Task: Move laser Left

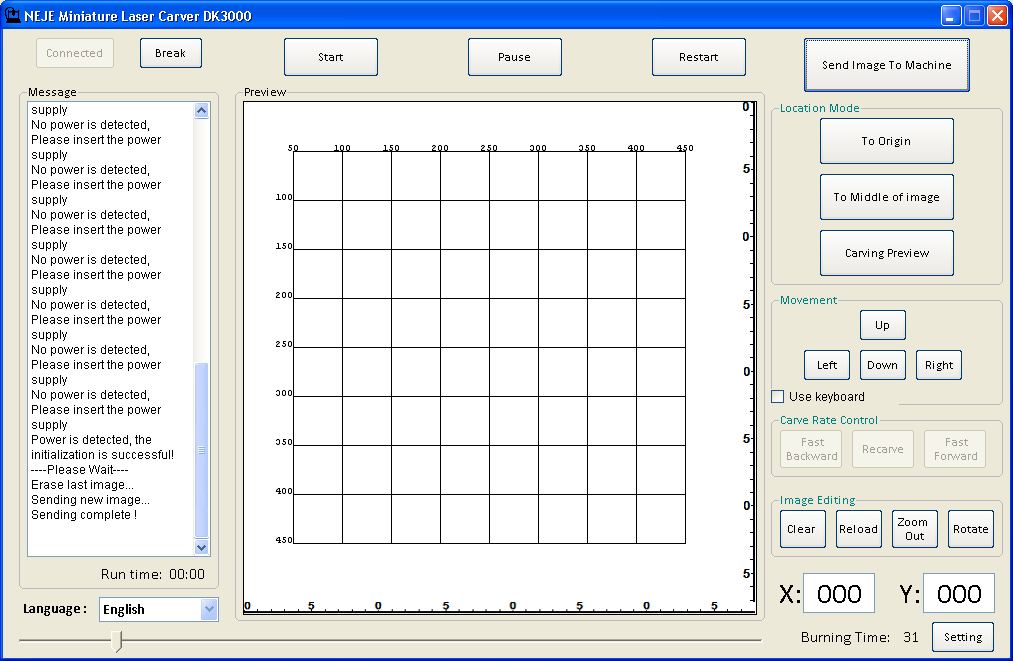Action: pos(827,365)
